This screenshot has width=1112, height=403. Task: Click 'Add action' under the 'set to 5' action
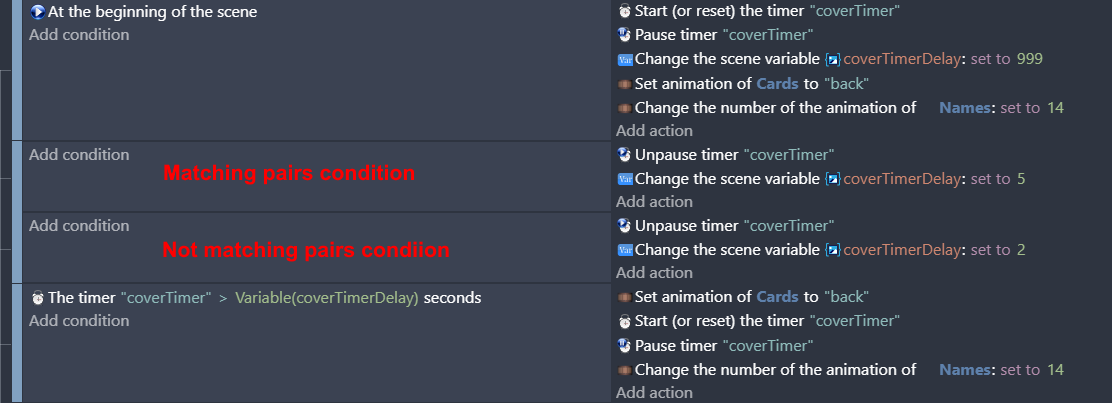(654, 202)
